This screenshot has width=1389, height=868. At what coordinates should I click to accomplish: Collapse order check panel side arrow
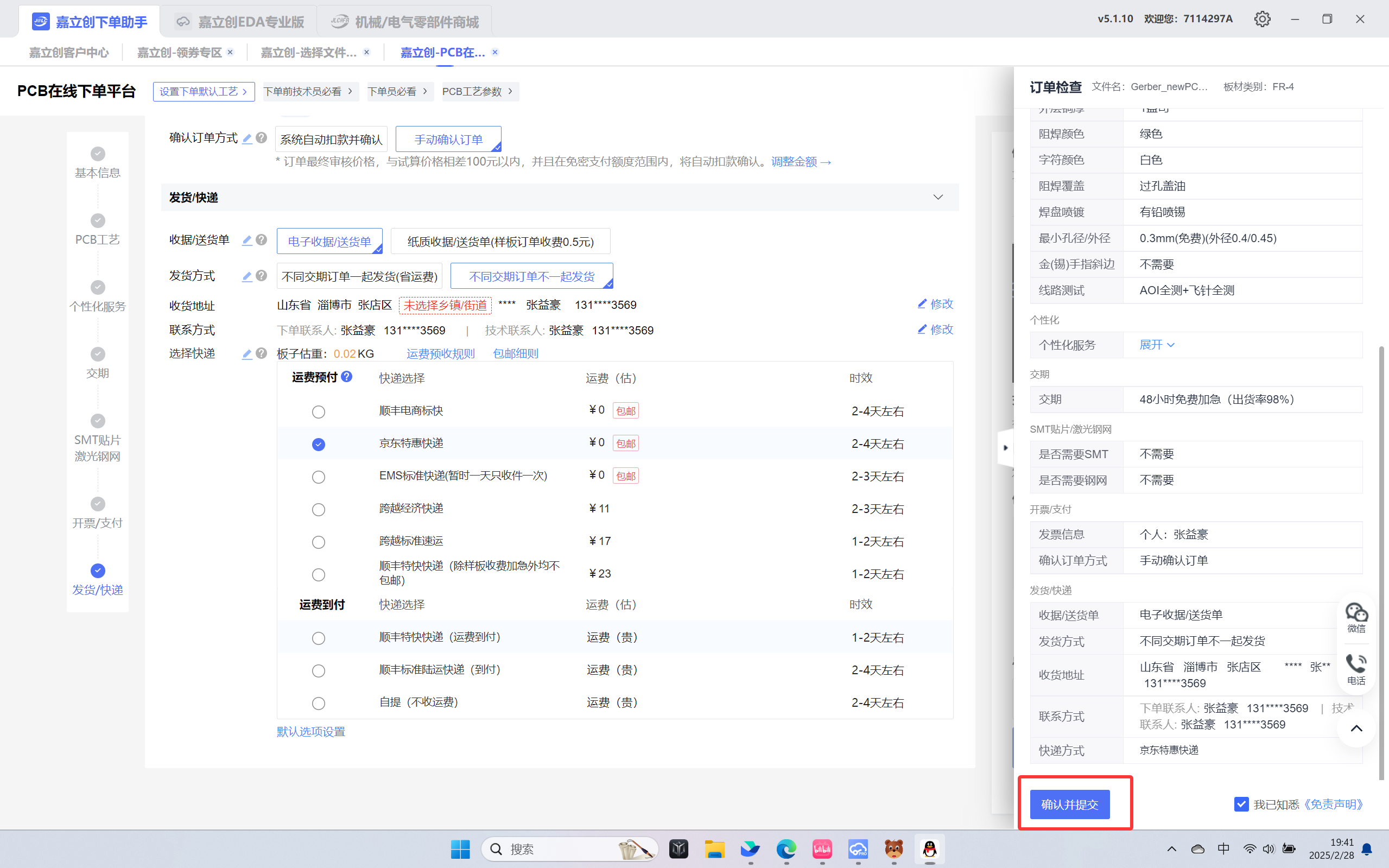(x=1005, y=447)
